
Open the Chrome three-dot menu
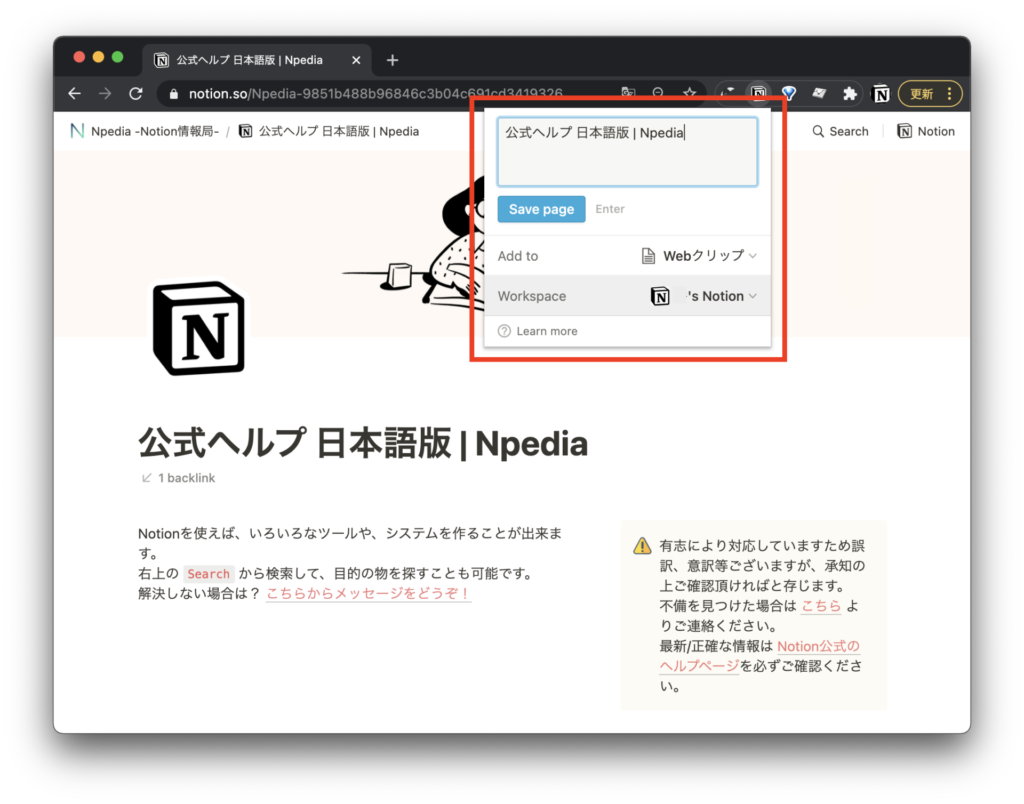[950, 94]
